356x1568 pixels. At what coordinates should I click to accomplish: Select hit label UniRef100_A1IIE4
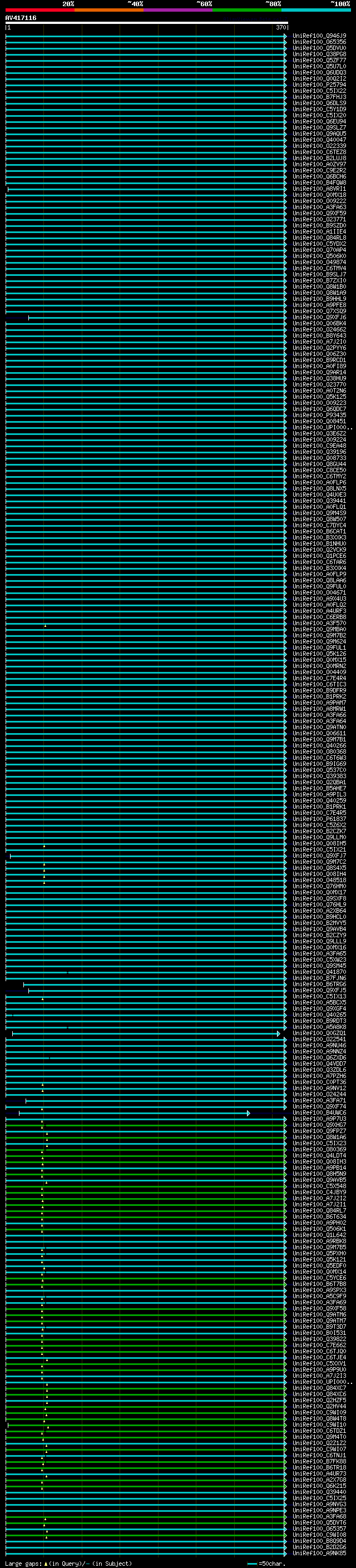(319, 231)
